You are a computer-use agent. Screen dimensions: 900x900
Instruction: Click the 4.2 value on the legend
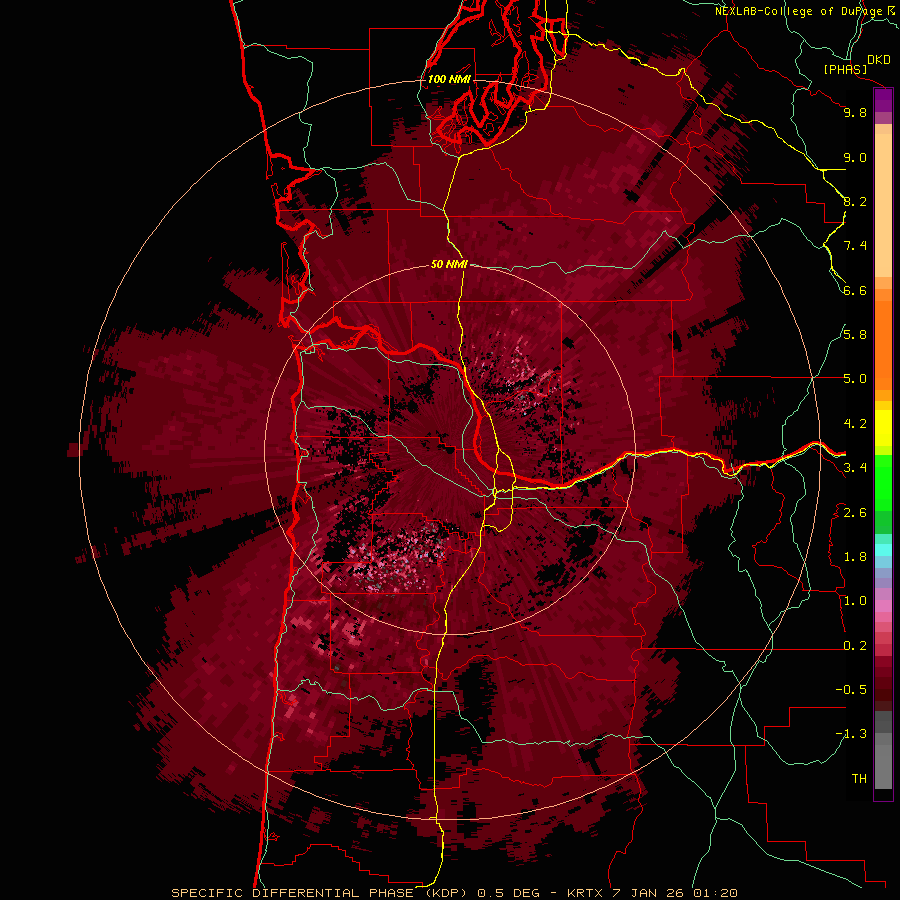855,424
